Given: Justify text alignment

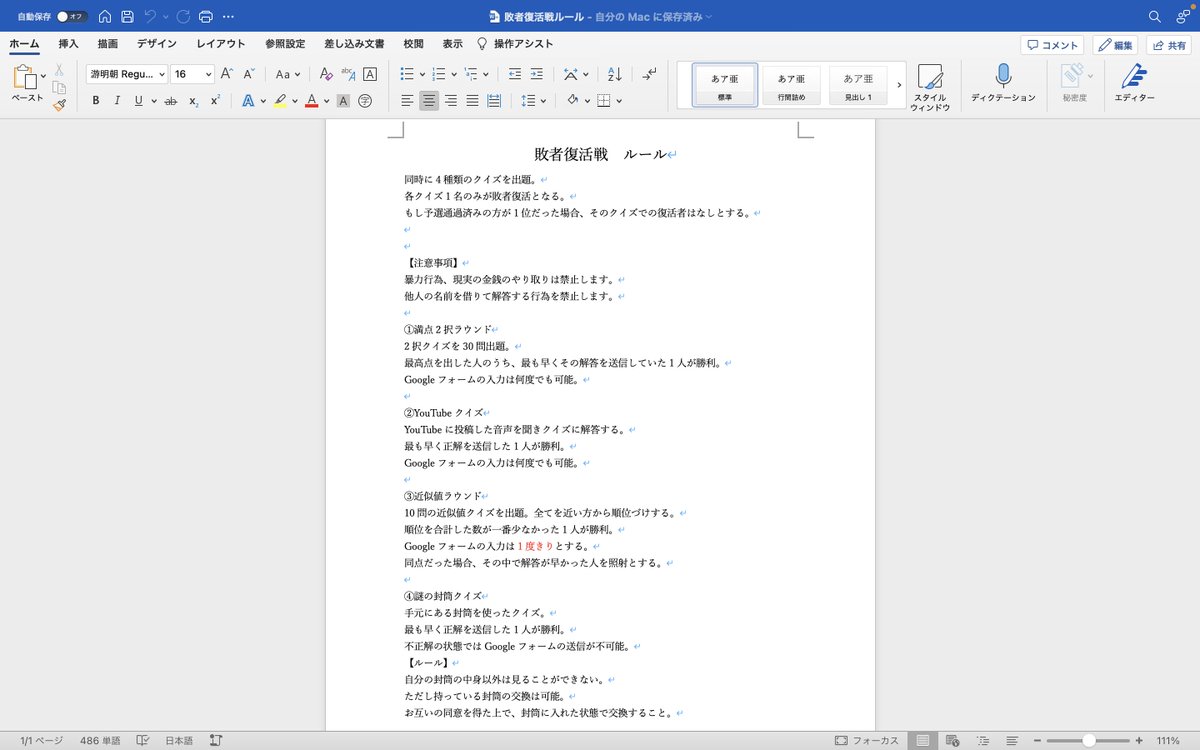Looking at the screenshot, I should (472, 101).
